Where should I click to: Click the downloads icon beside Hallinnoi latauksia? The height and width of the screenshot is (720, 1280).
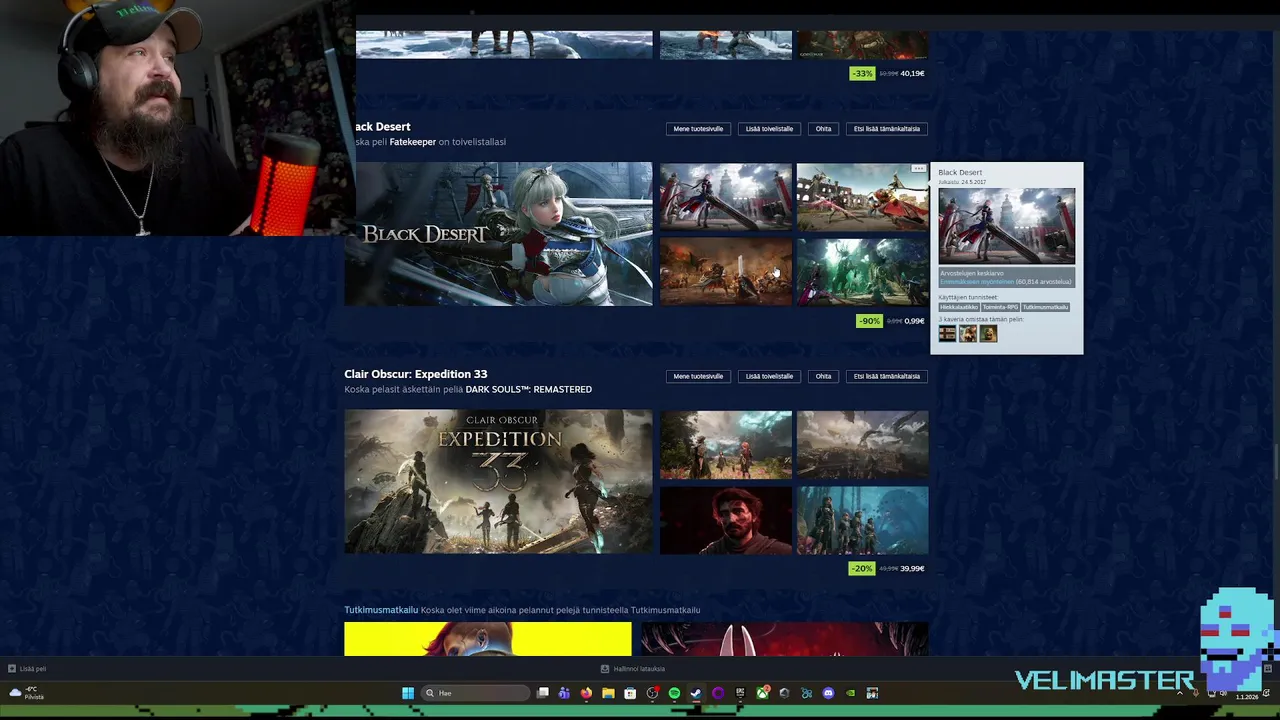(x=604, y=668)
